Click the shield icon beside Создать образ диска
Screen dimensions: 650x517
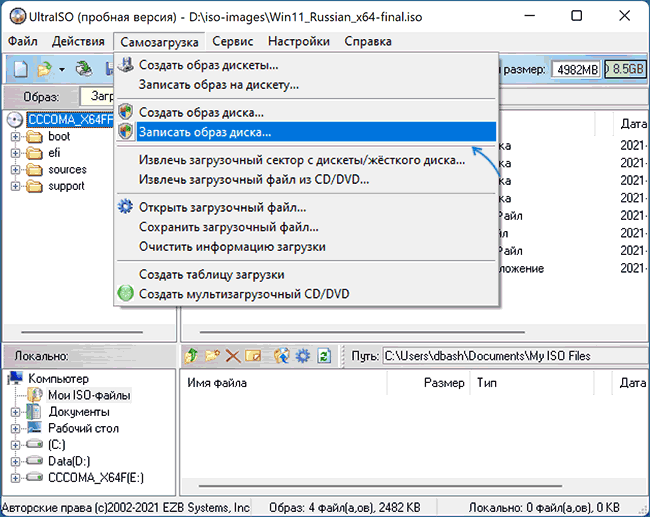tap(126, 112)
